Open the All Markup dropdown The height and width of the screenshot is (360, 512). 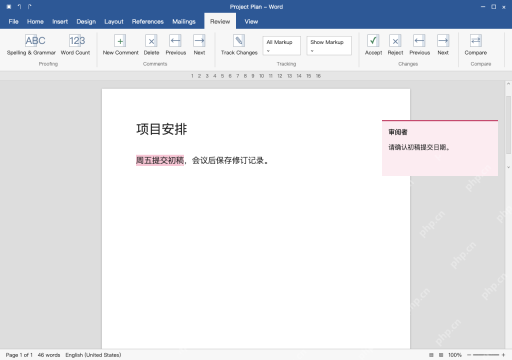(x=281, y=46)
